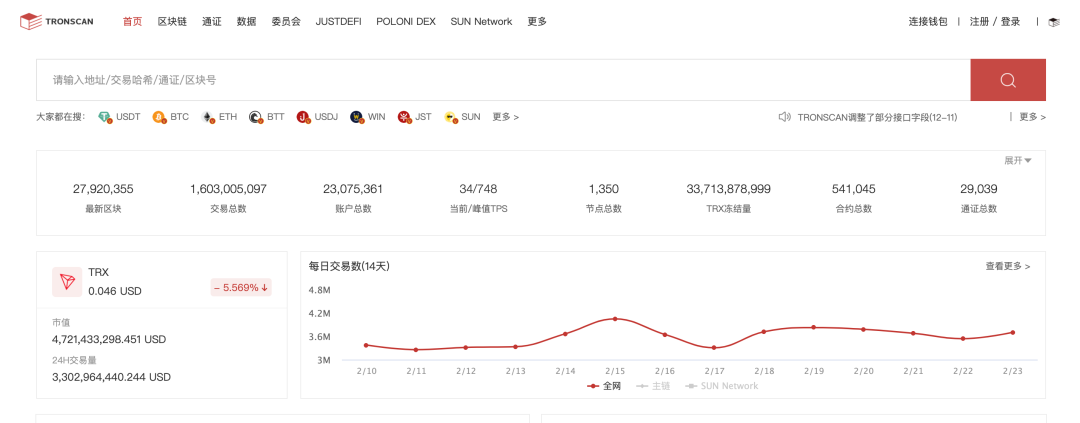Toggle the SUN Network legend series
Viewport: 1080px width, 423px height.
[x=721, y=386]
